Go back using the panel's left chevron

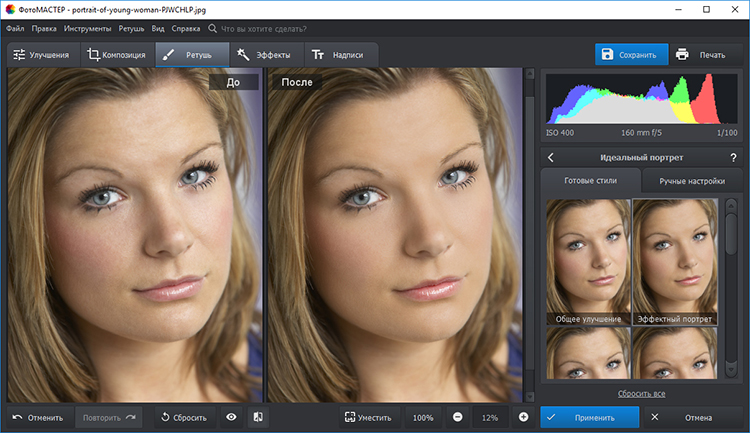(551, 158)
